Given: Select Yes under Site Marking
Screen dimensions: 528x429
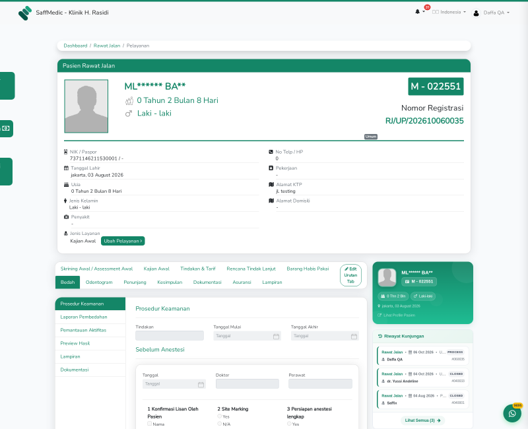Looking at the screenshot, I should click(220, 416).
